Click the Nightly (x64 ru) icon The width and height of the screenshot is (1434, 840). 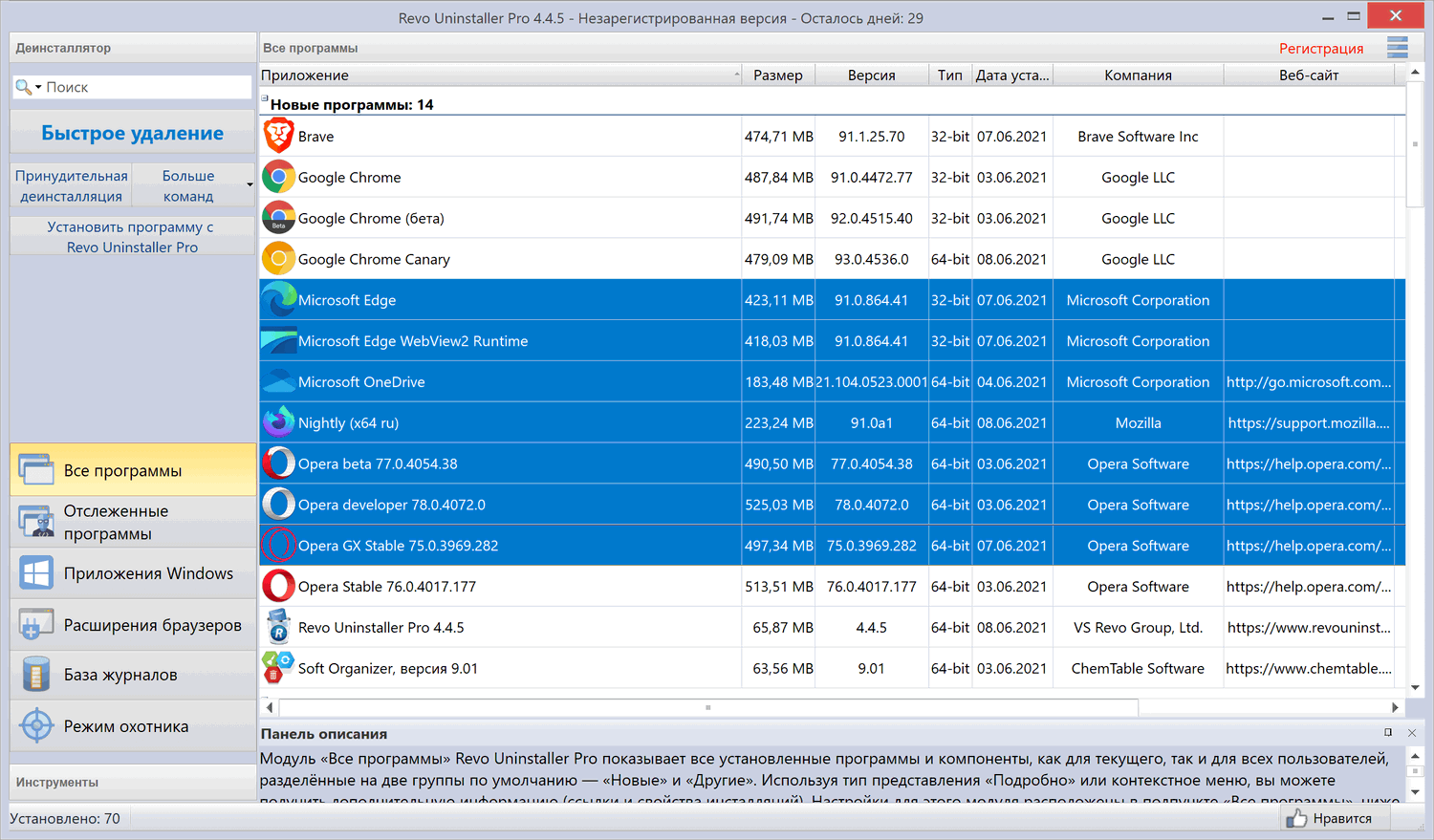278,422
